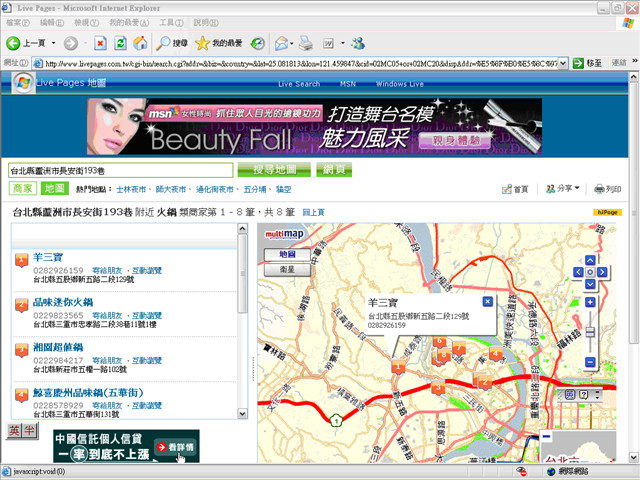Click map marker number 1
Image resolution: width=640 pixels, height=480 pixels.
[x=398, y=367]
